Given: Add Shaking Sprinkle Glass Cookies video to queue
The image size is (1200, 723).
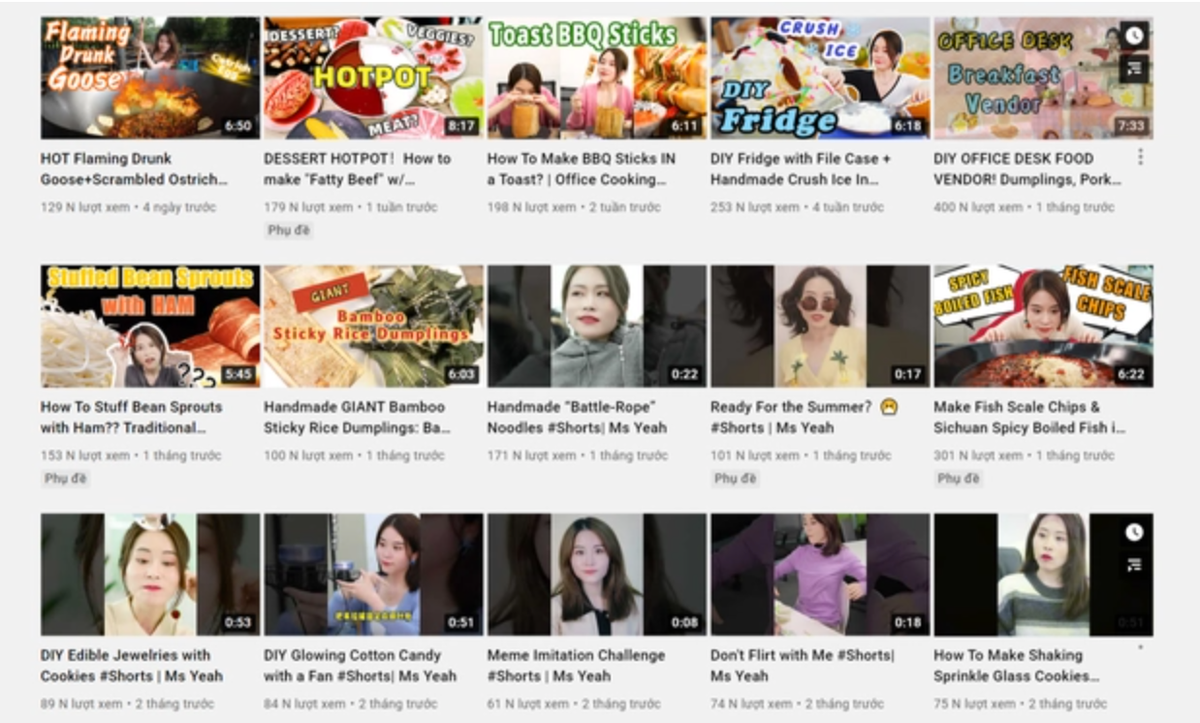Looking at the screenshot, I should (x=1133, y=565).
